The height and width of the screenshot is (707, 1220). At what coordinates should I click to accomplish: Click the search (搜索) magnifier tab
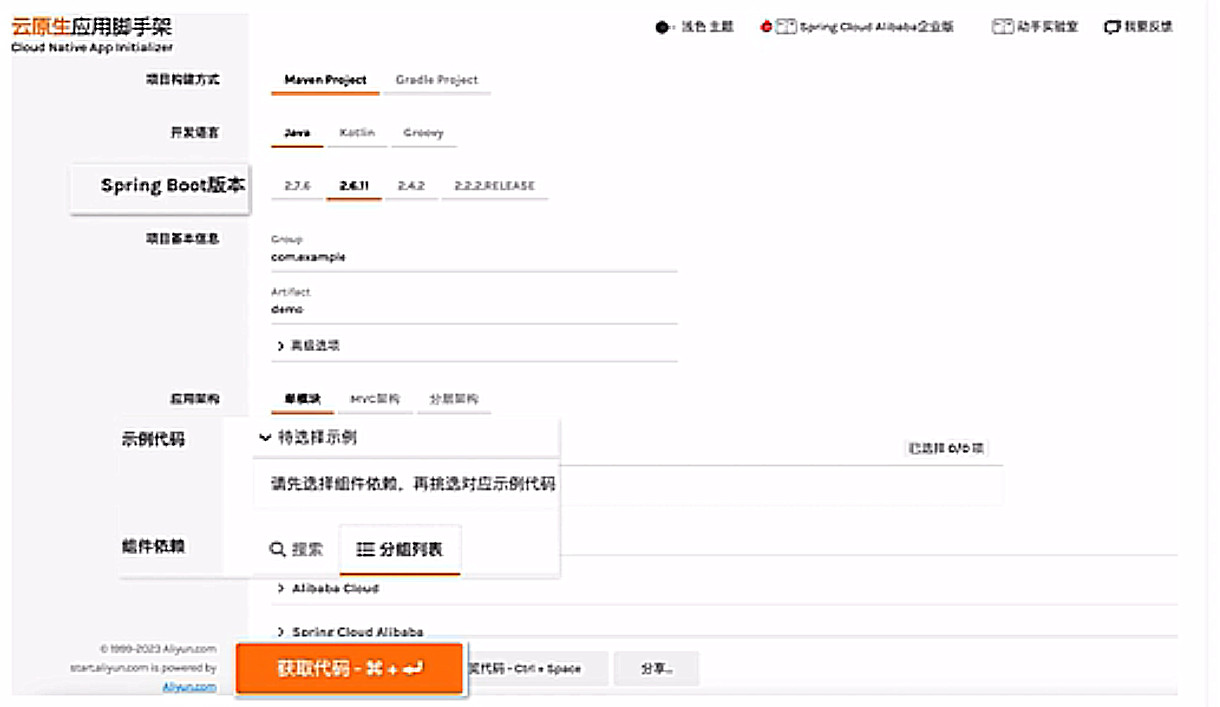point(296,550)
